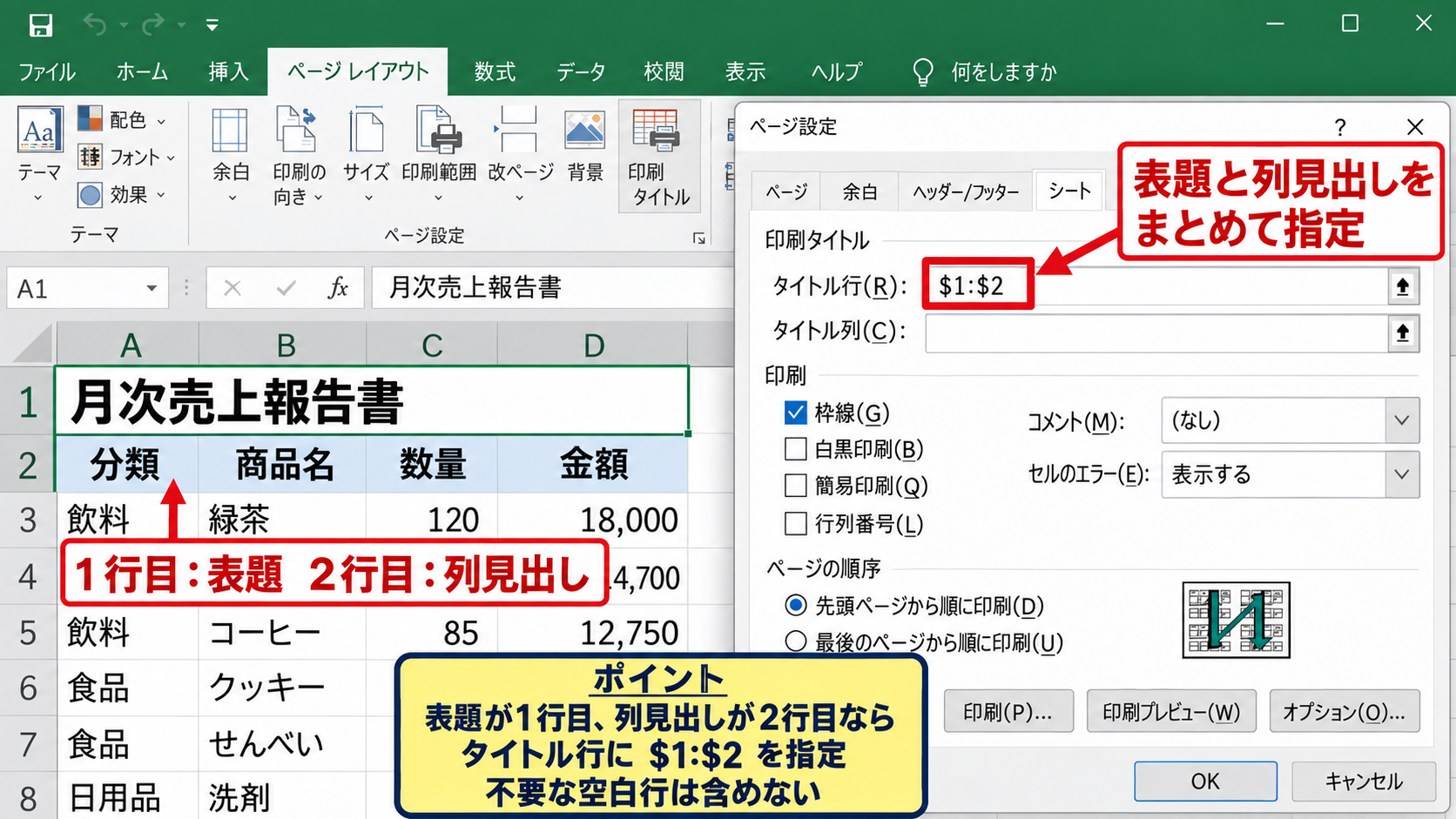Switch to the ヘッダー/フッター tab

tap(966, 191)
